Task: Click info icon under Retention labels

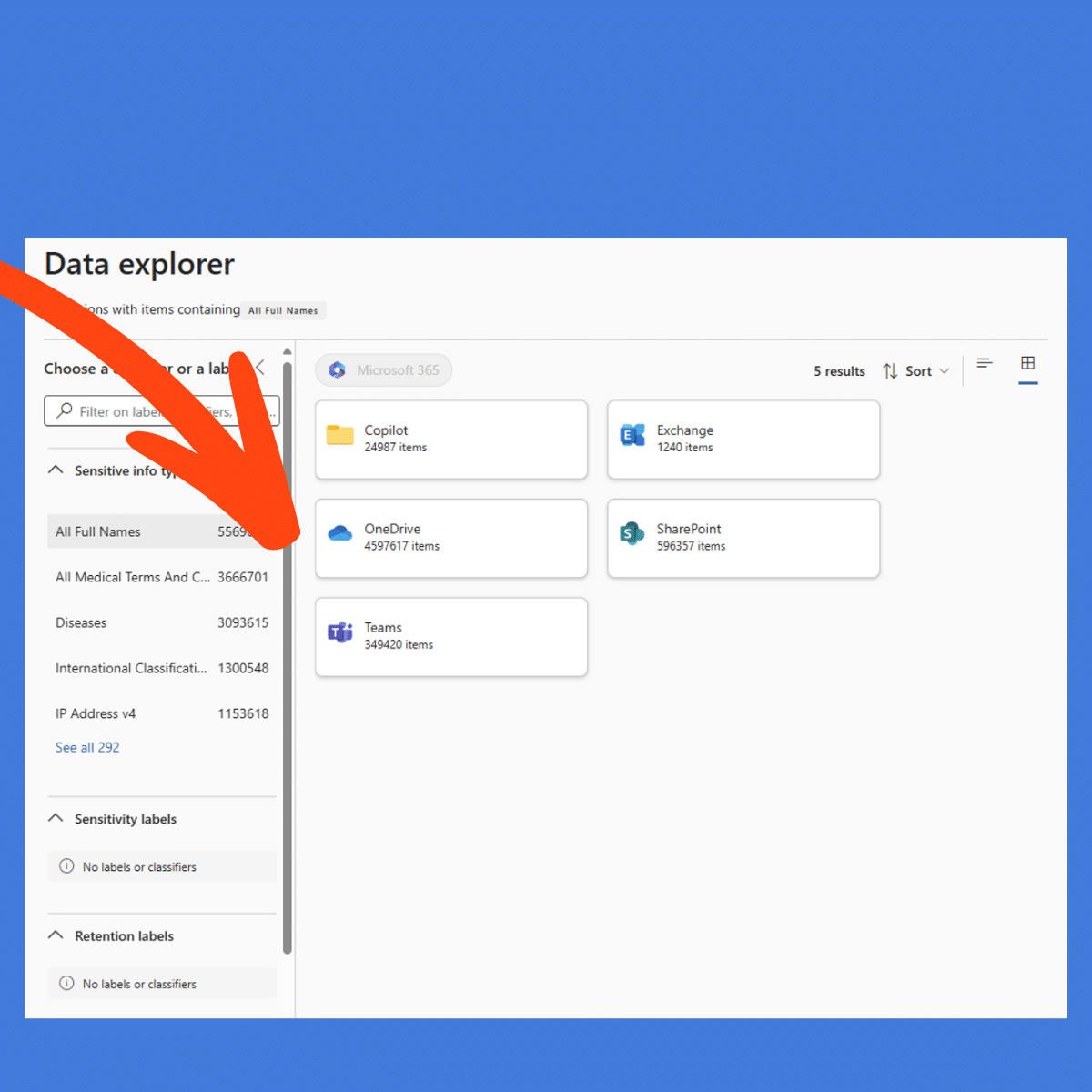Action: (66, 983)
